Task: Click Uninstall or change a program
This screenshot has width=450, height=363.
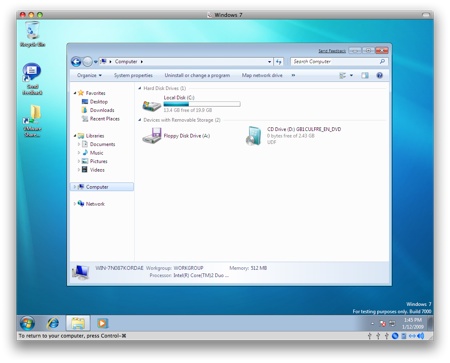Action: [197, 75]
